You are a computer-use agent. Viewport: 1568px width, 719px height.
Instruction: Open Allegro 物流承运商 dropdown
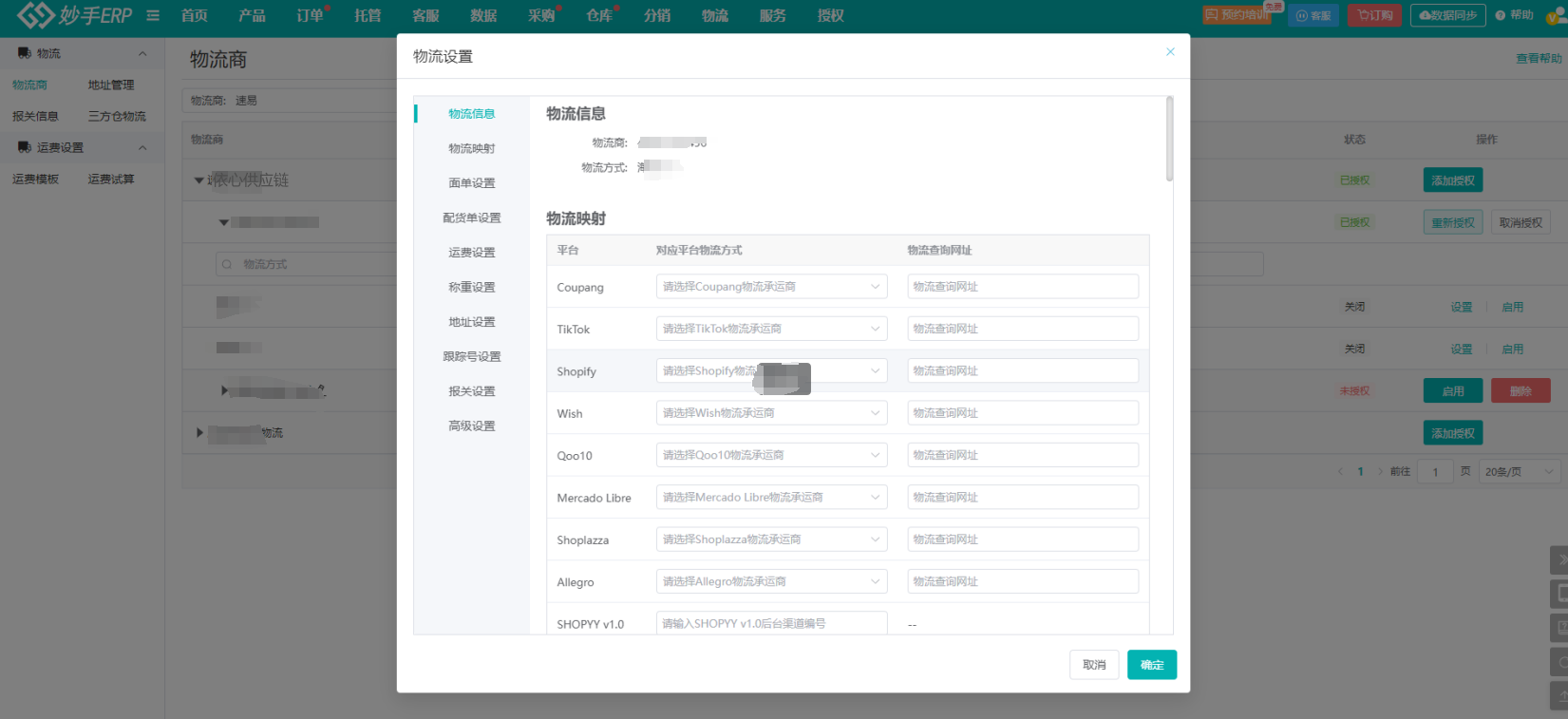coord(771,581)
